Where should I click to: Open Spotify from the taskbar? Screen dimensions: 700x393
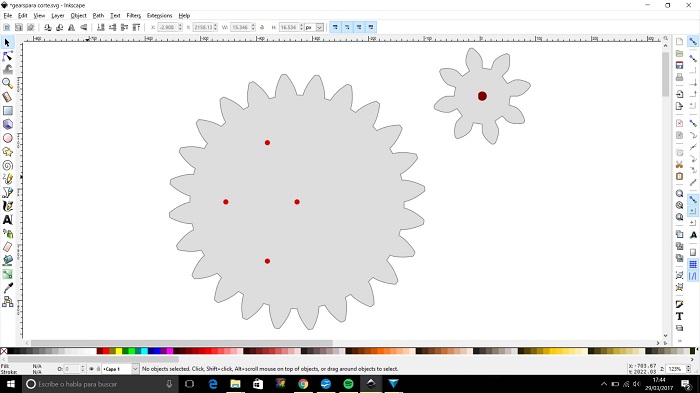pos(348,384)
